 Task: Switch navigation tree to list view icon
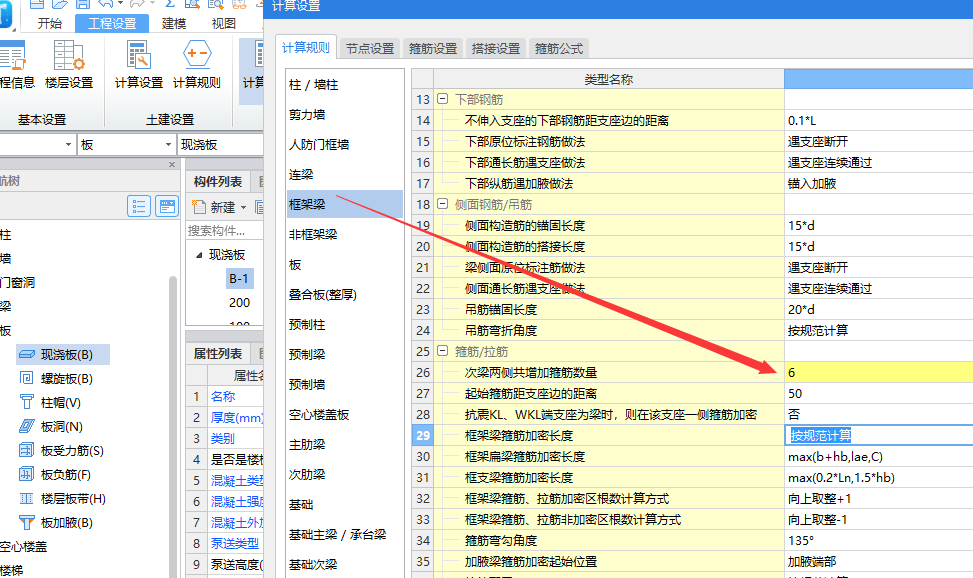click(138, 206)
